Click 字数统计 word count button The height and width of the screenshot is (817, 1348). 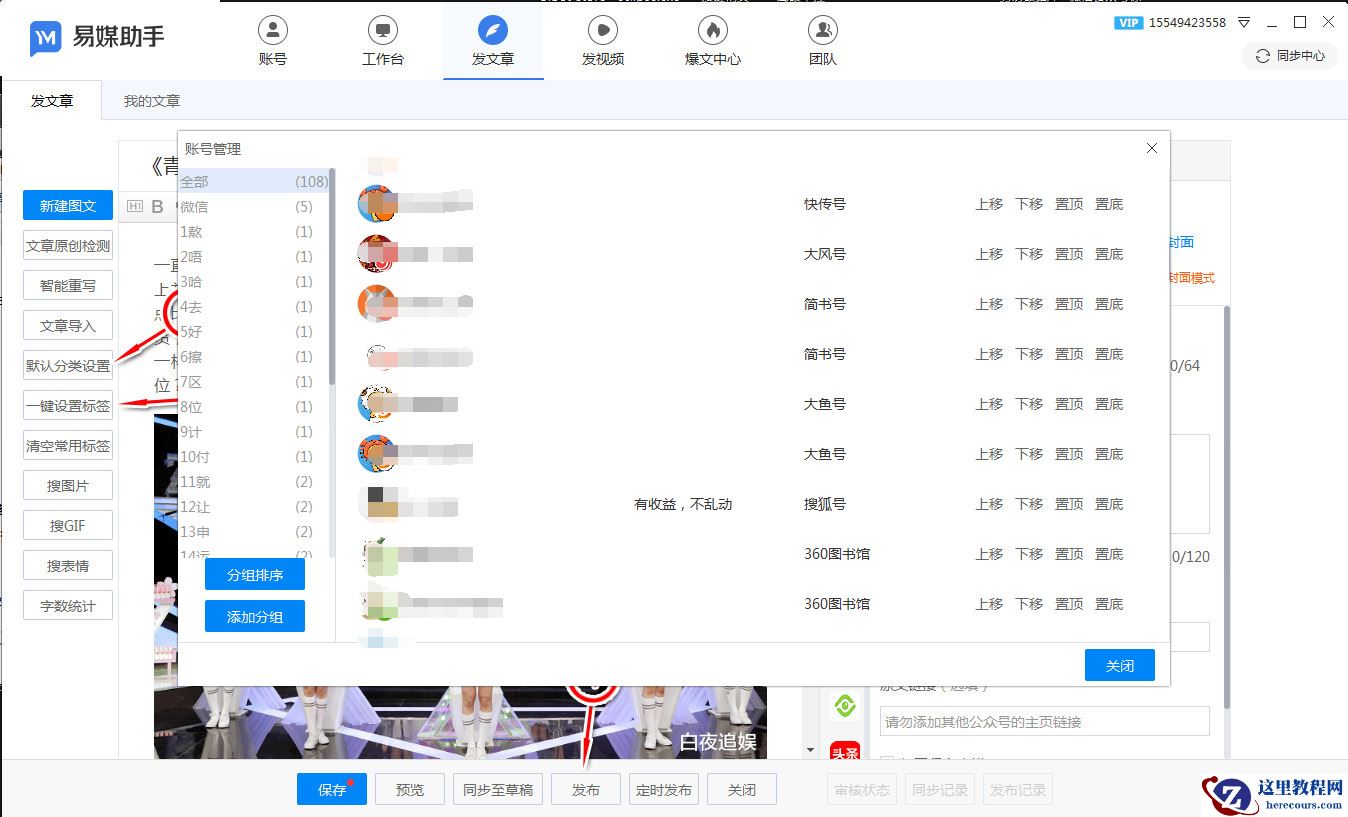[x=68, y=606]
